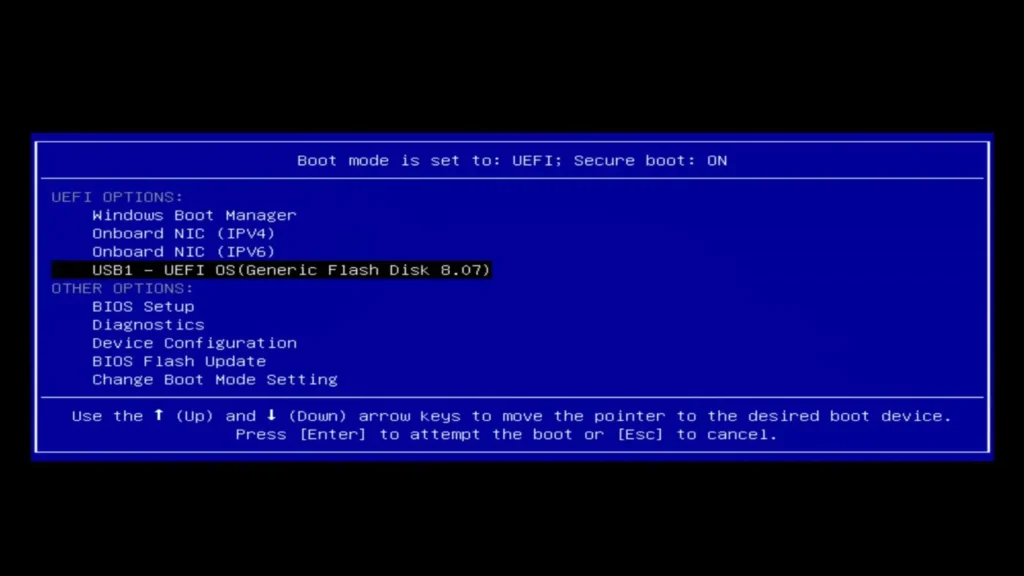
Task: Click the UEFI OPTIONS section header
Action: pyautogui.click(x=118, y=197)
